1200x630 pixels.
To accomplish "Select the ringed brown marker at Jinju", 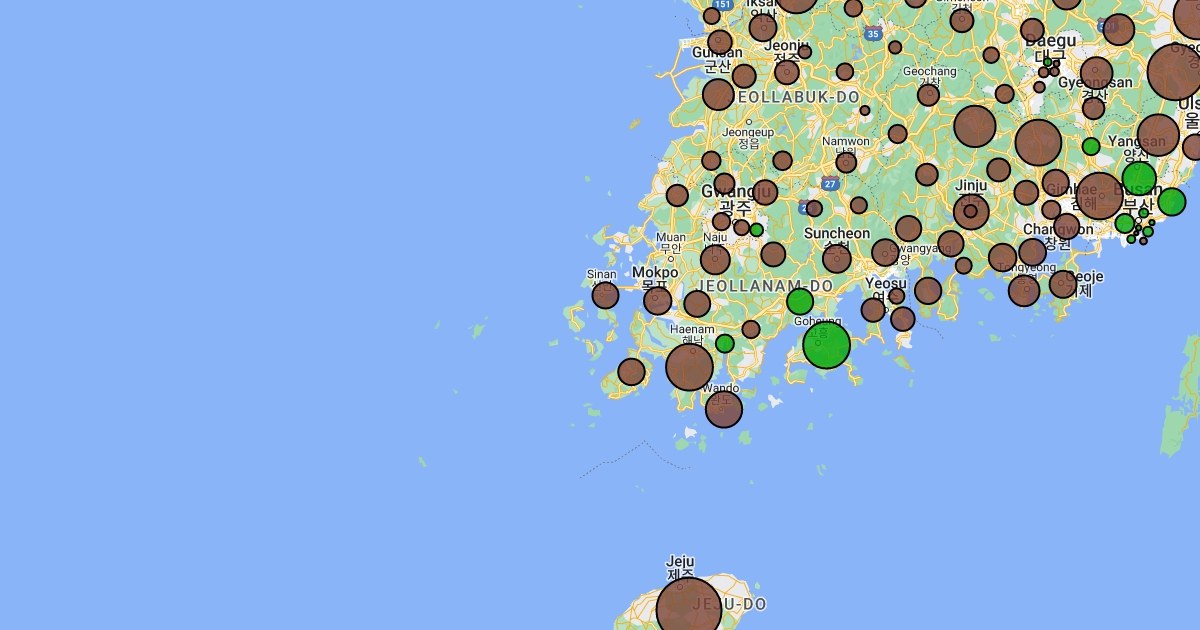I will (x=970, y=212).
